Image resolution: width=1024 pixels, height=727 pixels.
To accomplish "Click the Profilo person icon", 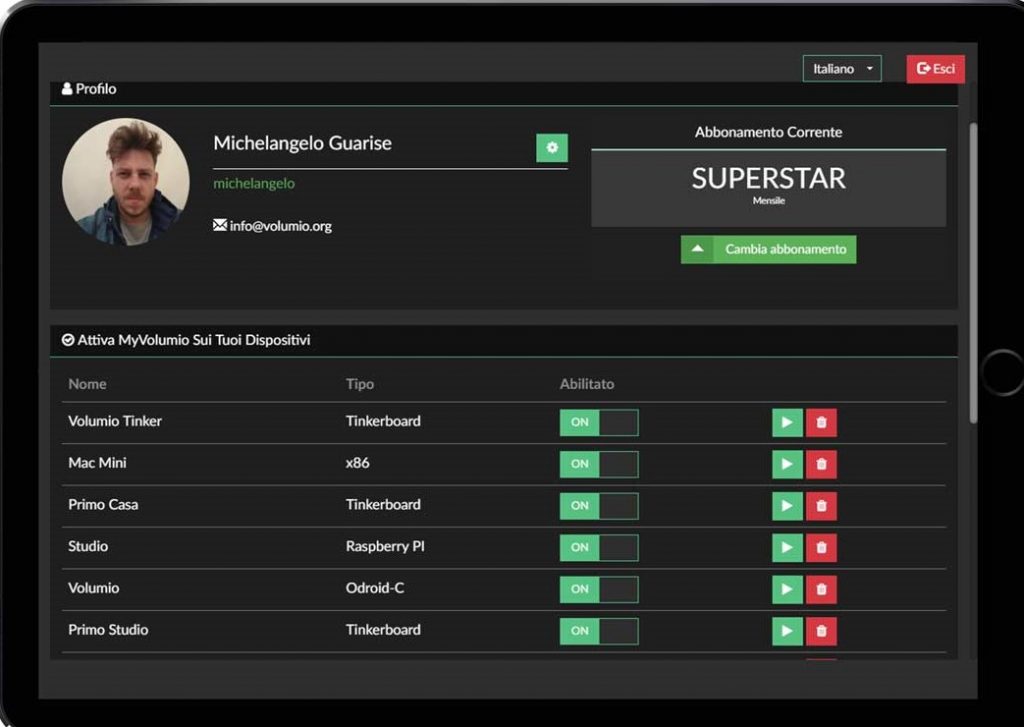I will point(67,89).
